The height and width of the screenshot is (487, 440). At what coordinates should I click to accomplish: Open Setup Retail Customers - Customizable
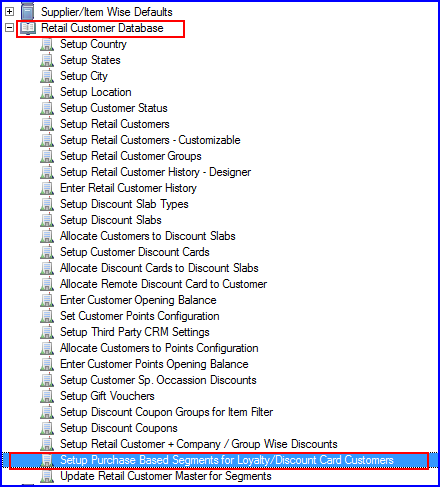point(150,140)
